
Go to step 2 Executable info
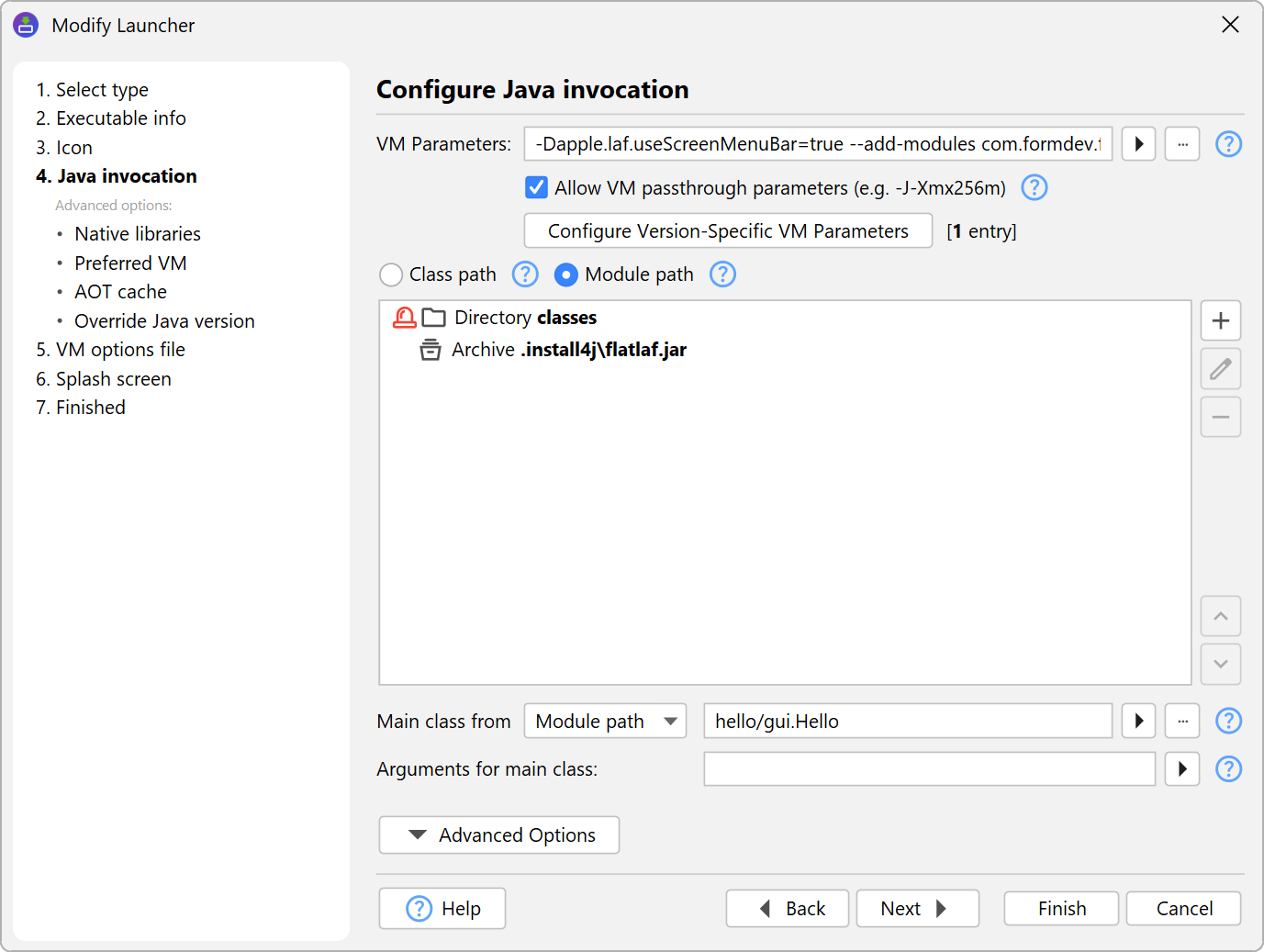tap(111, 118)
